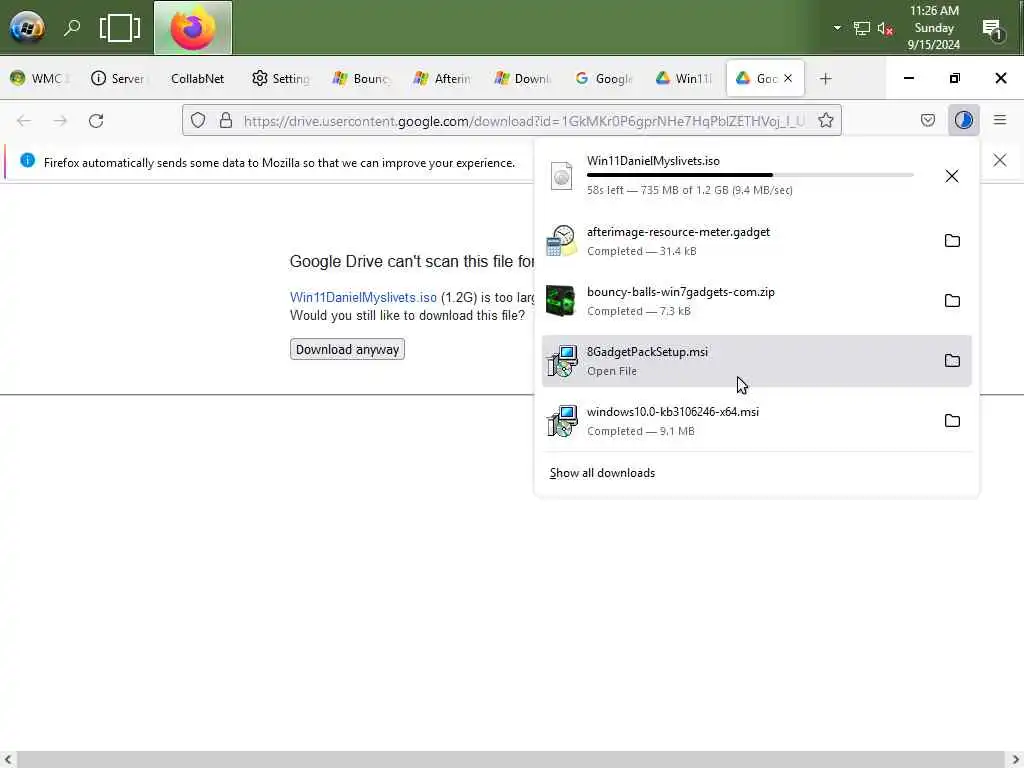Click the tracking protection shield icon

coord(198,120)
